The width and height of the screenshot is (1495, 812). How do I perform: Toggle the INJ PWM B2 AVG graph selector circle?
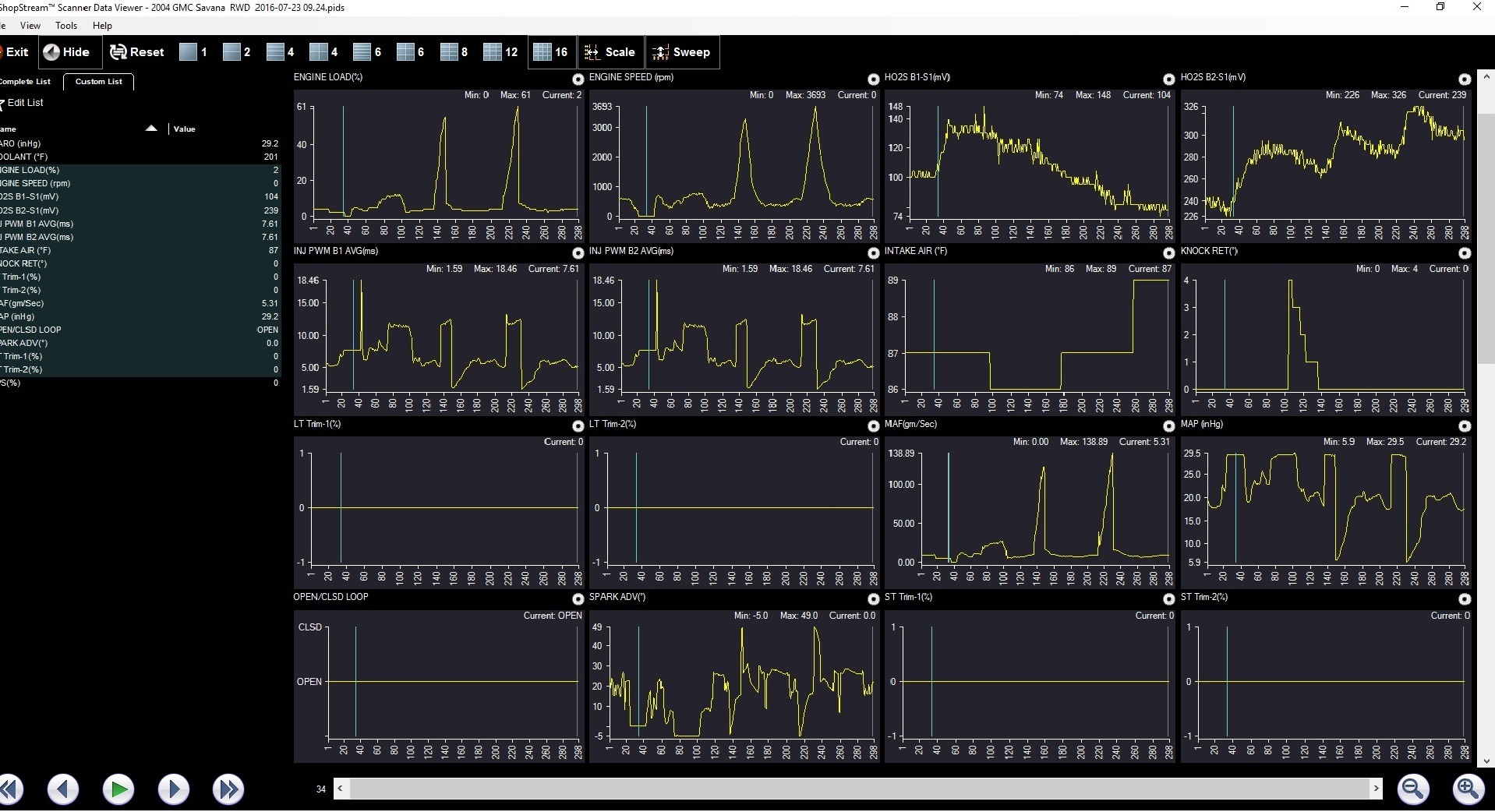[x=873, y=253]
